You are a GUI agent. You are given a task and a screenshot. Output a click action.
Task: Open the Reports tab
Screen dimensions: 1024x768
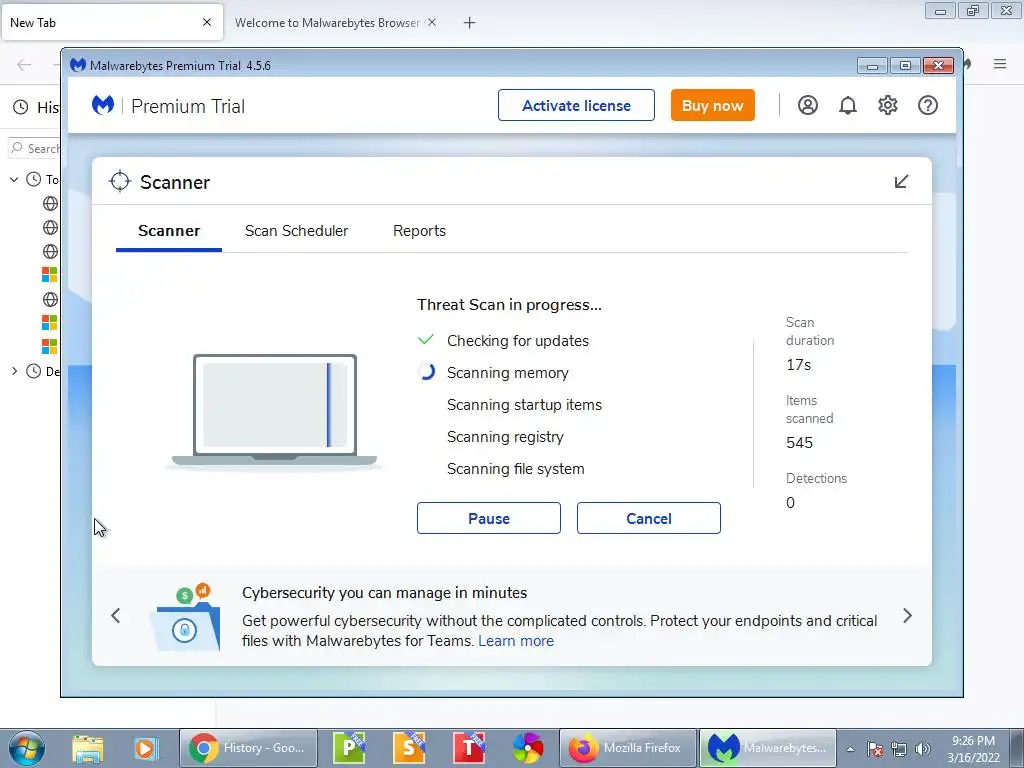pos(419,231)
